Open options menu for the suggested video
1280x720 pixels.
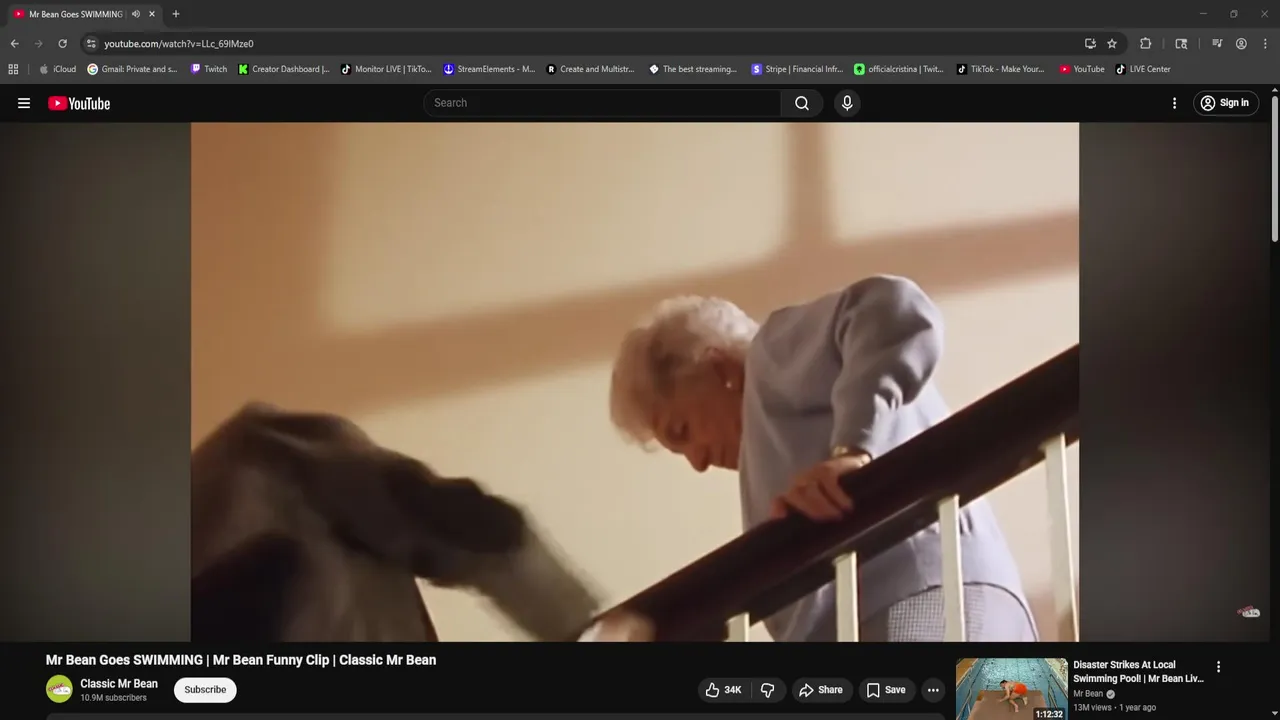coord(1218,667)
